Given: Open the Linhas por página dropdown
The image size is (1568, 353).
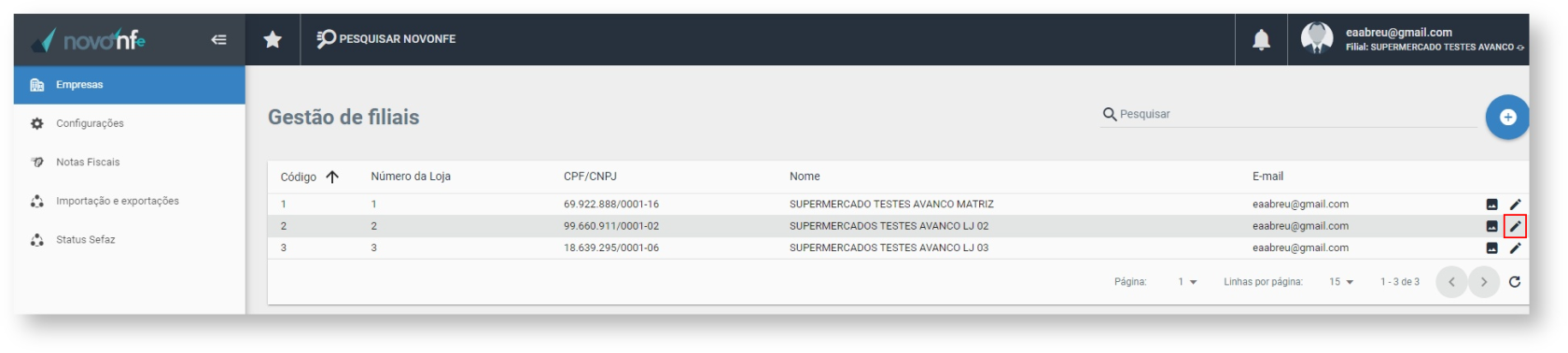Looking at the screenshot, I should click(1341, 282).
